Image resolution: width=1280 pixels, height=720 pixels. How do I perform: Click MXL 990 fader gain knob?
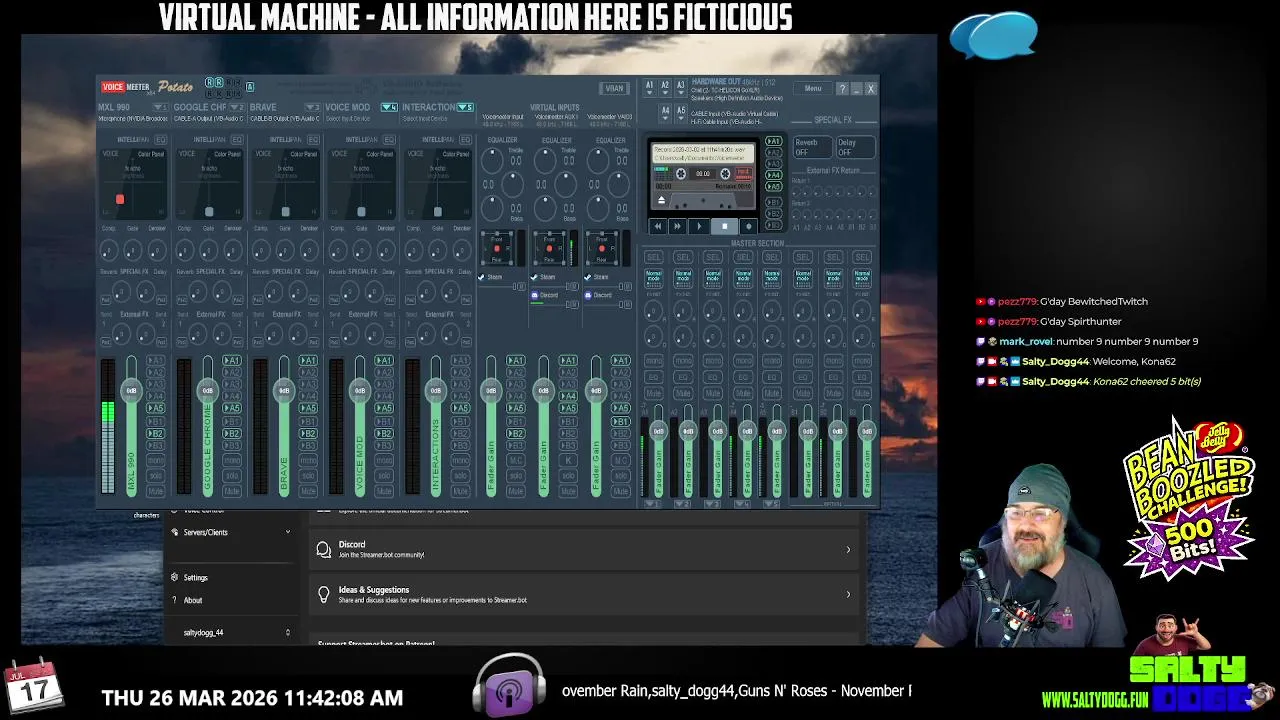pyautogui.click(x=131, y=390)
